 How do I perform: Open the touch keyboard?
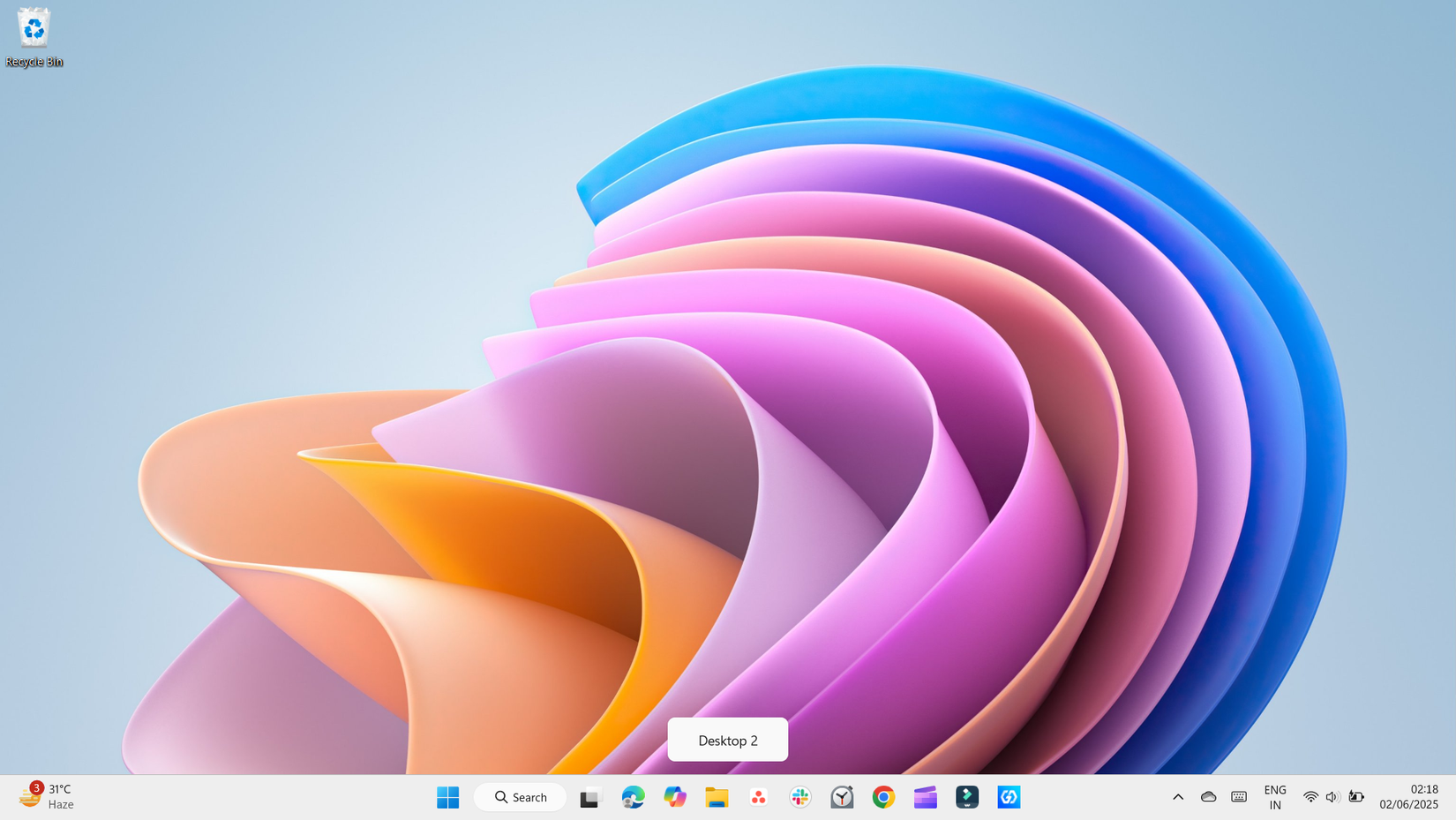point(1239,797)
